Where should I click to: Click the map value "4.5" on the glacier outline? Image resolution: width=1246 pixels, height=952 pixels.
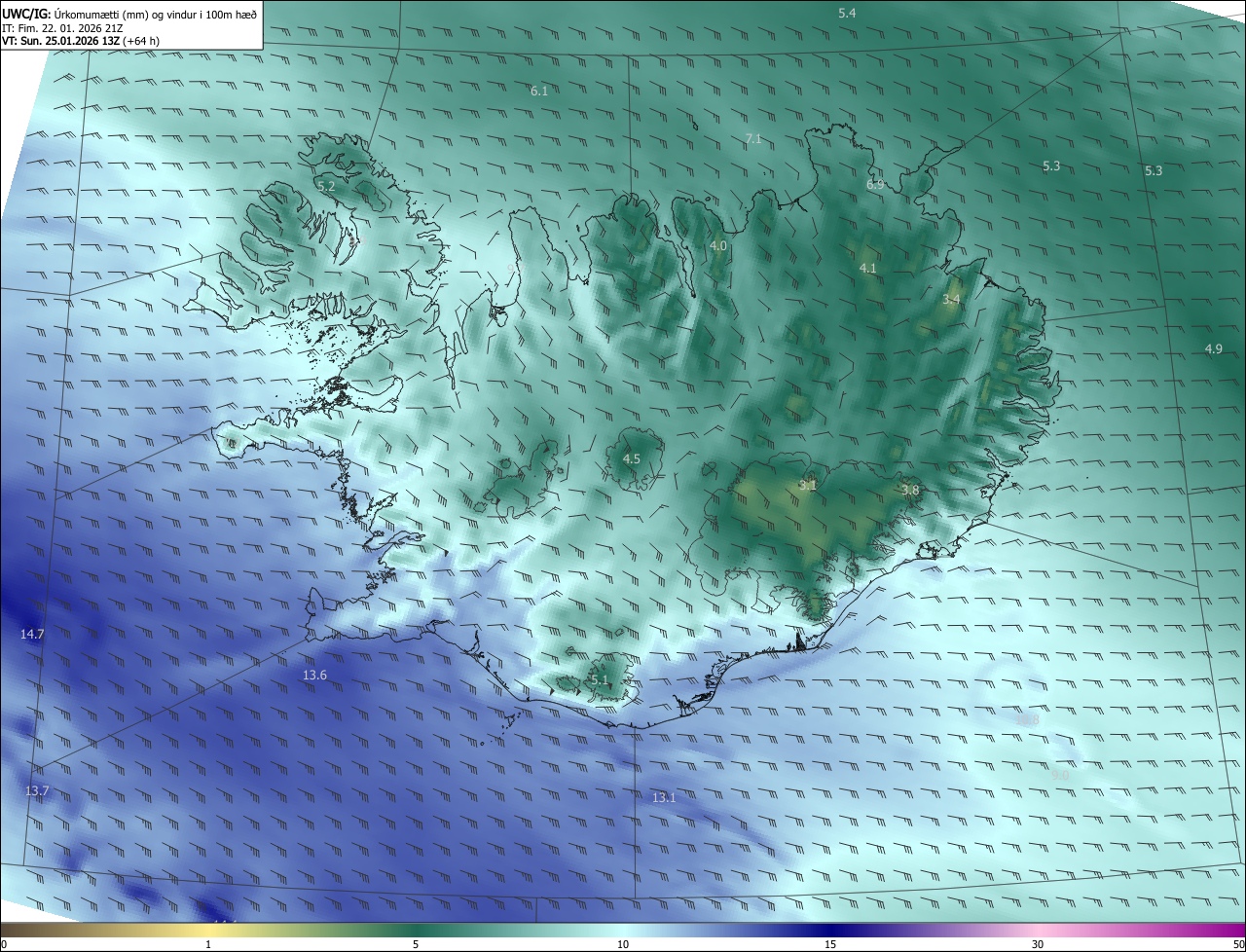pyautogui.click(x=631, y=458)
